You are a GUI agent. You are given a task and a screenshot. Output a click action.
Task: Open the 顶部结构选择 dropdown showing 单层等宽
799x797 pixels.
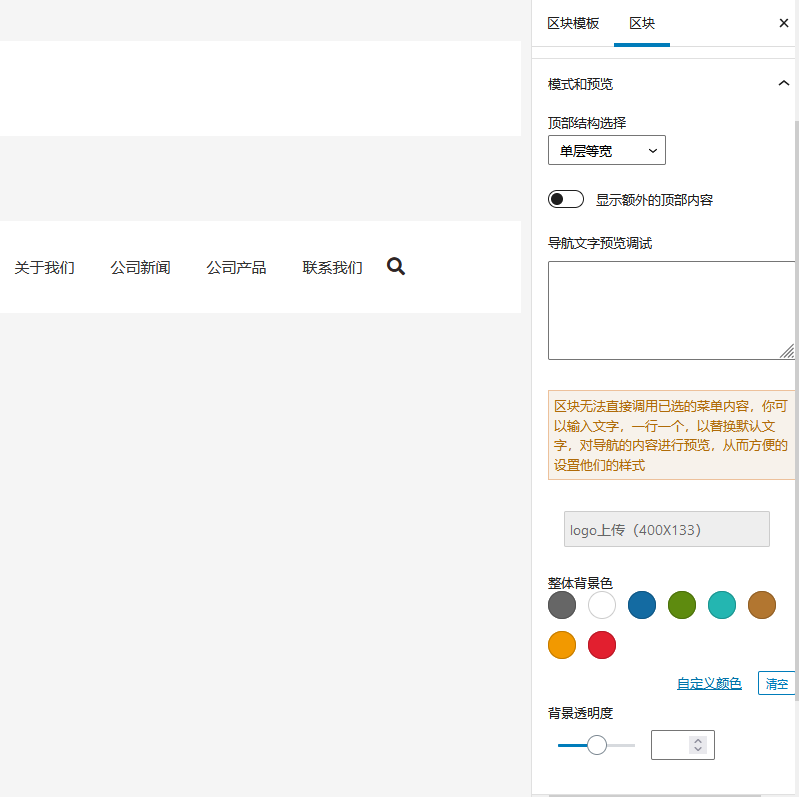tap(606, 150)
